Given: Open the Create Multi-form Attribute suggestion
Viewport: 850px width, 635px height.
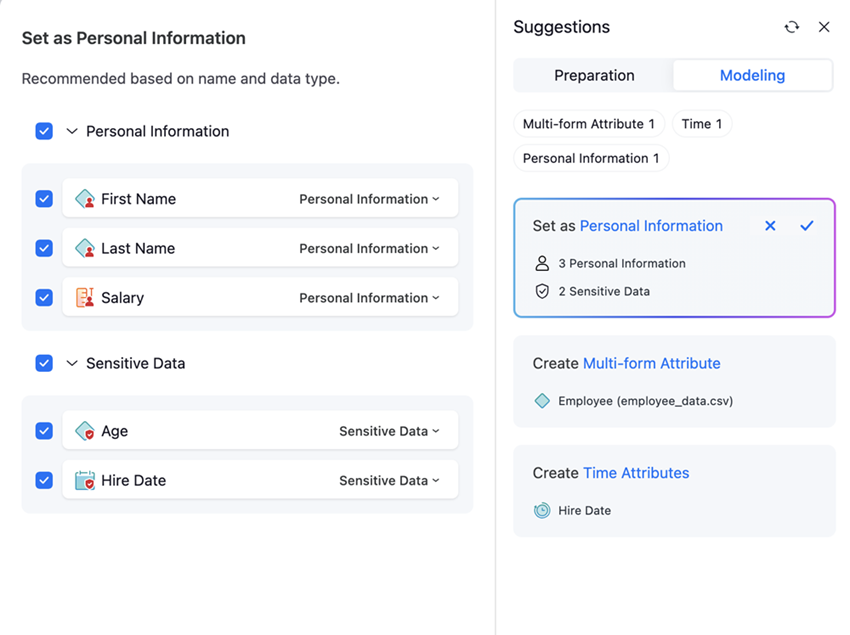Looking at the screenshot, I should (x=651, y=364).
